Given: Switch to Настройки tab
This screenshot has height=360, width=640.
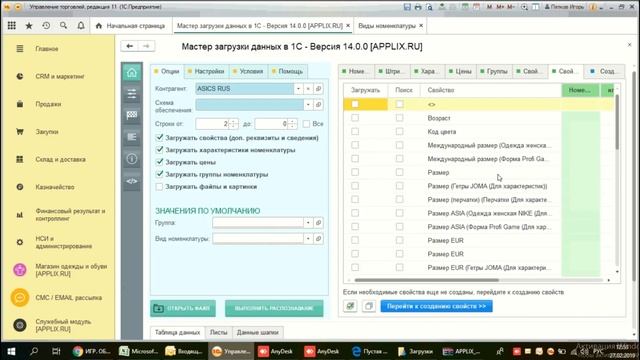Looking at the screenshot, I should coord(206,71).
